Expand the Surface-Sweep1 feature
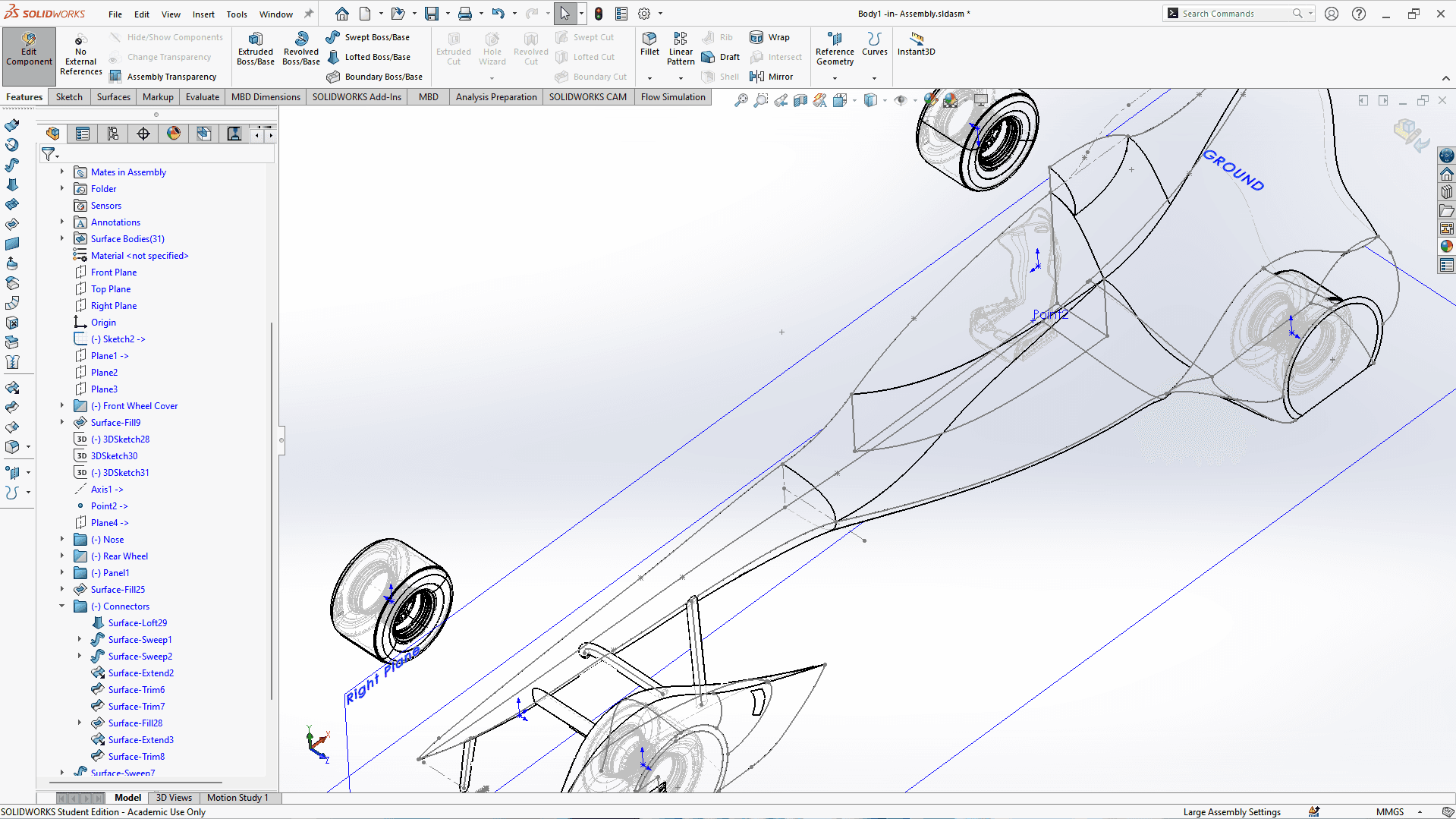This screenshot has width=1456, height=819. pyautogui.click(x=79, y=640)
